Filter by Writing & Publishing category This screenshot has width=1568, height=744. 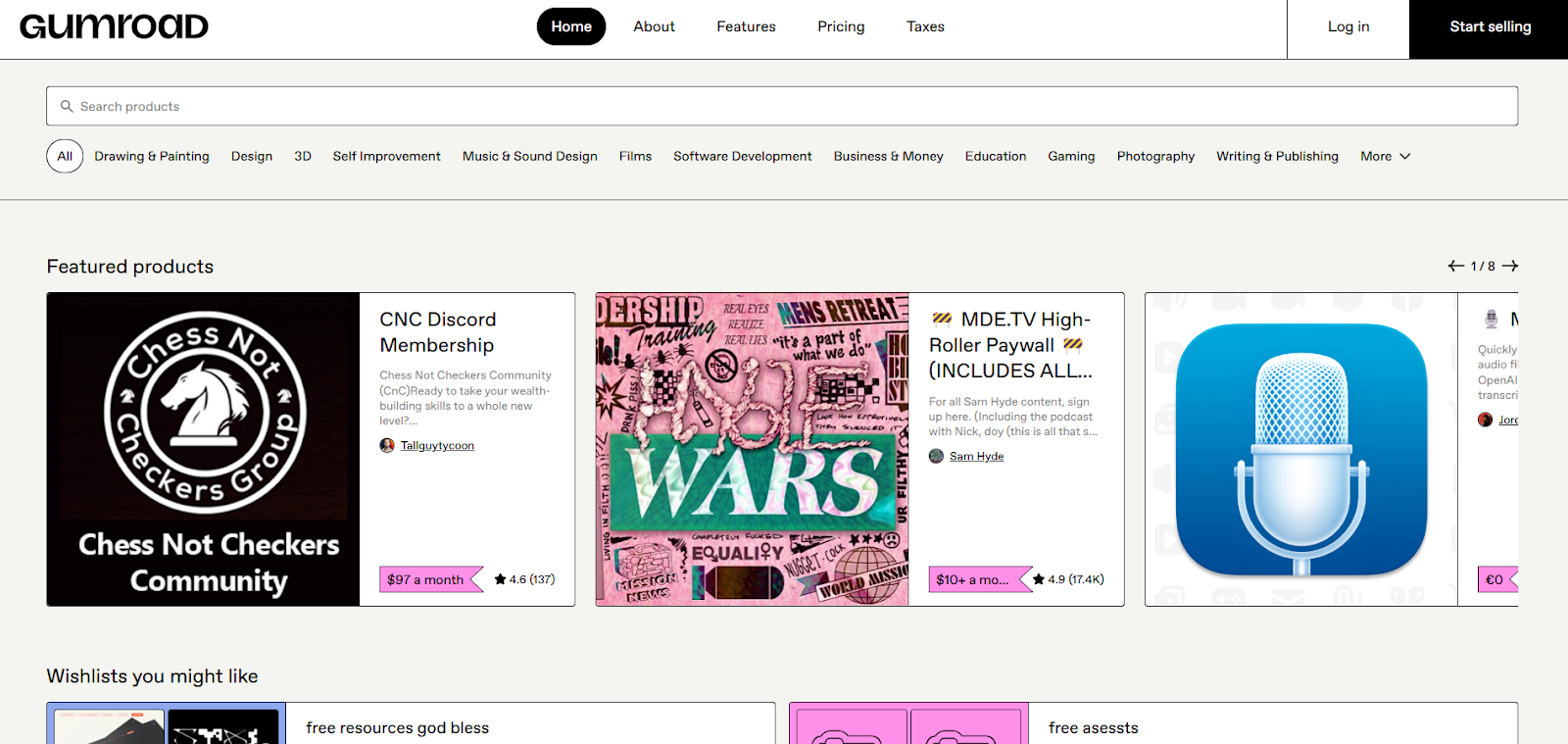[x=1277, y=156]
